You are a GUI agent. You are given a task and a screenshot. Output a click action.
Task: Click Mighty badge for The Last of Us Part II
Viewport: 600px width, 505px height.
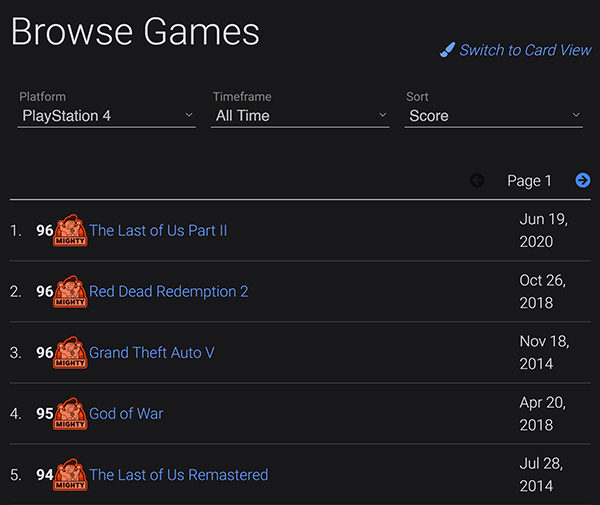[70, 230]
